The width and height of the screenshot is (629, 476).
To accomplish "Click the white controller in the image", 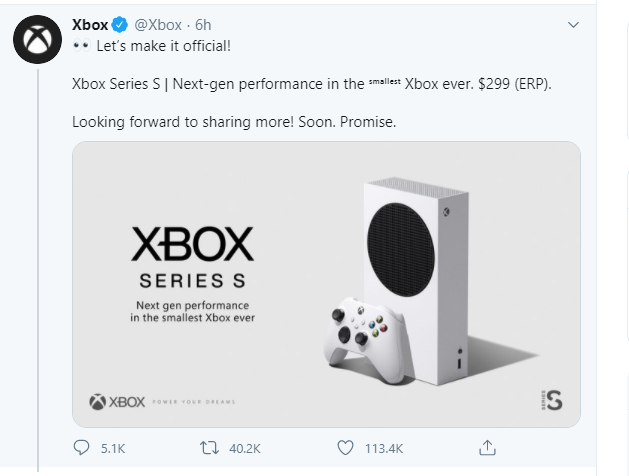I will click(x=362, y=339).
